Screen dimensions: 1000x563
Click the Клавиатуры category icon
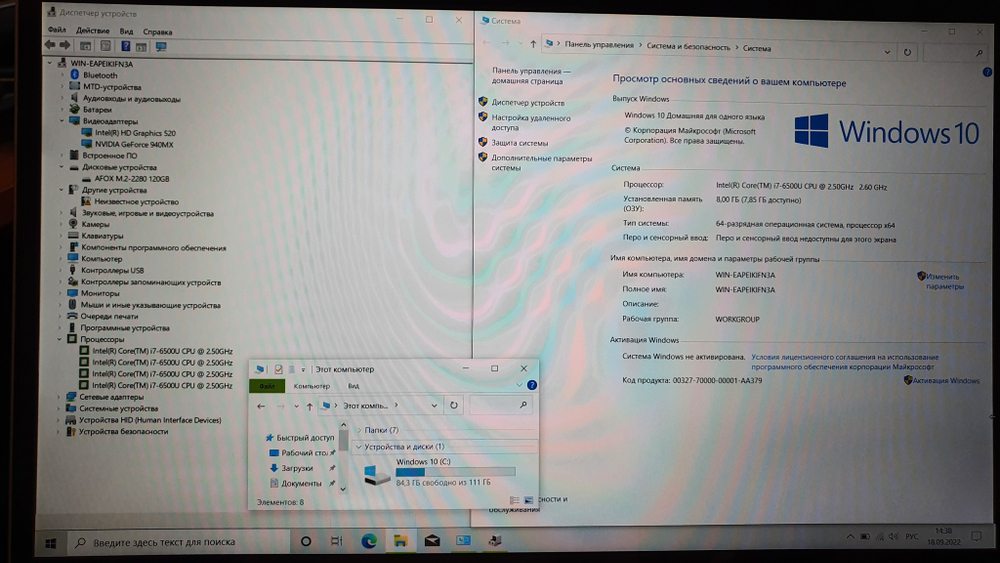73,235
